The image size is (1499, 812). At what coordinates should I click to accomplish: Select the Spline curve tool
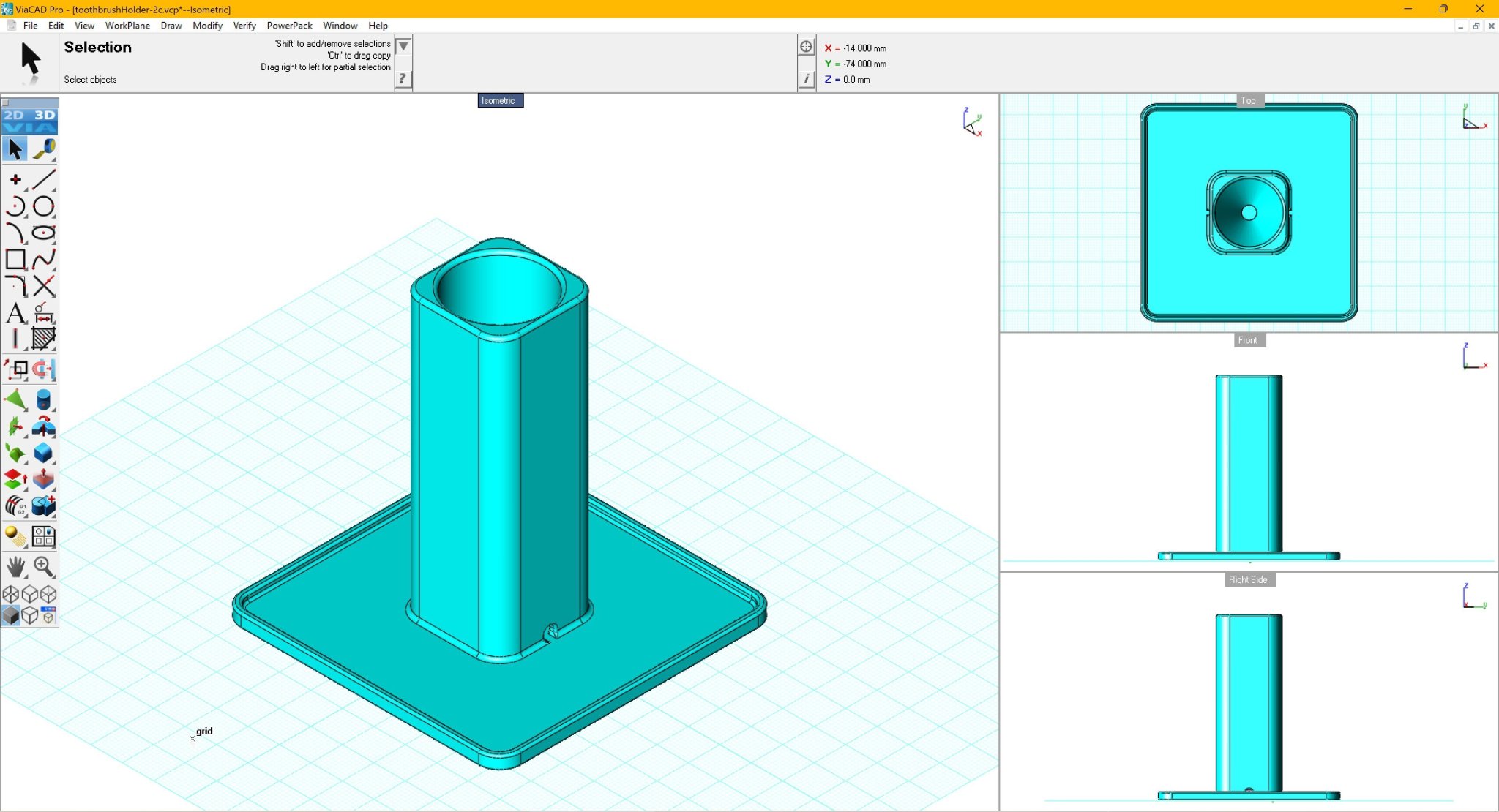point(44,259)
